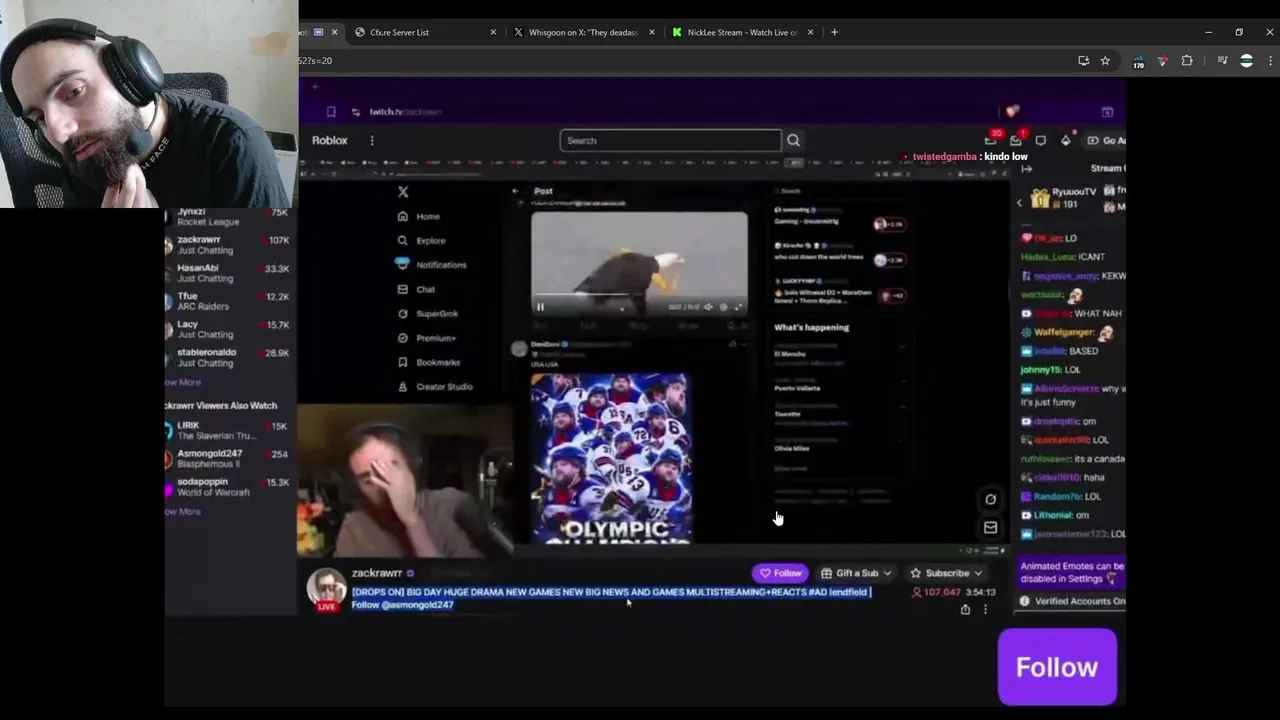Click the large purple Follow overlay button
Viewport: 1280px width, 720px height.
click(1057, 667)
